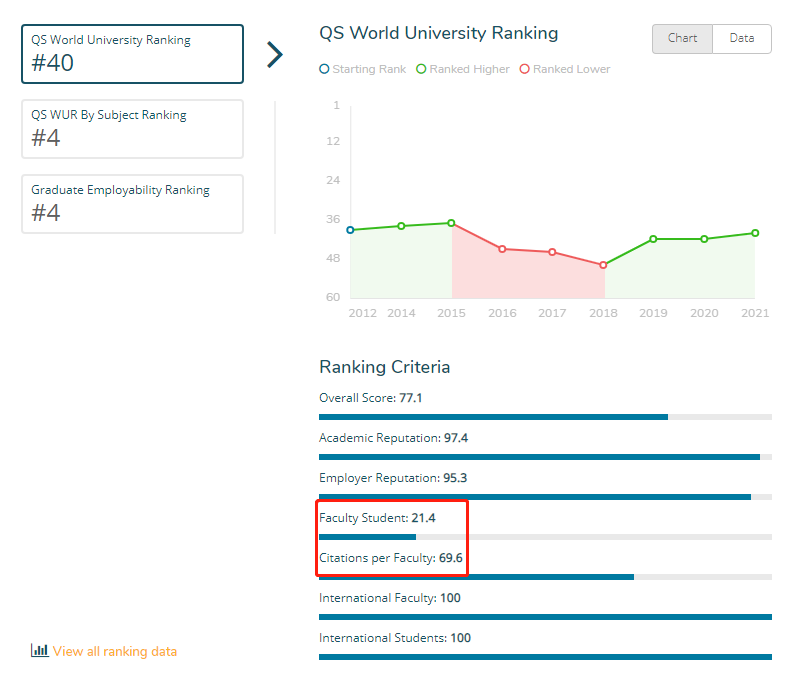Click the 2021 x-axis year label
The height and width of the screenshot is (695, 801).
pyautogui.click(x=755, y=313)
